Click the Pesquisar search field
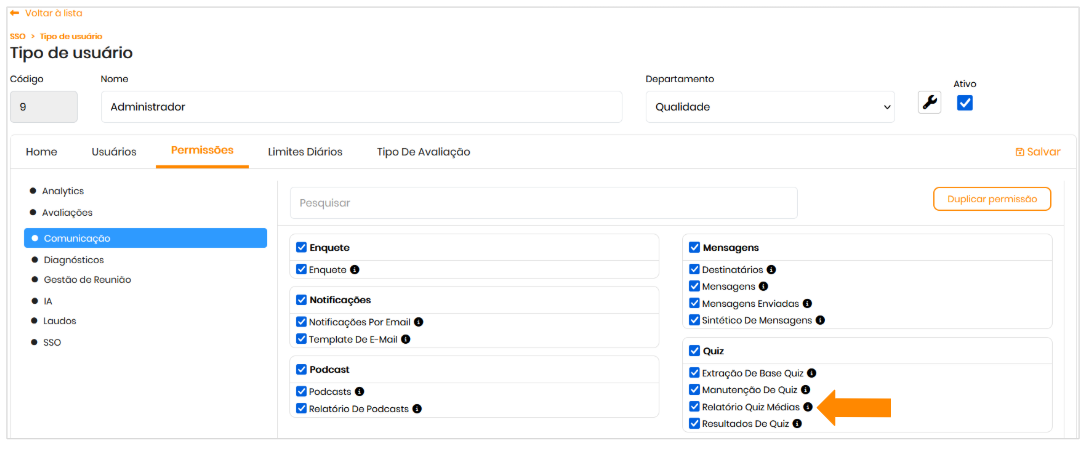This screenshot has height=453, width=1086. click(543, 203)
